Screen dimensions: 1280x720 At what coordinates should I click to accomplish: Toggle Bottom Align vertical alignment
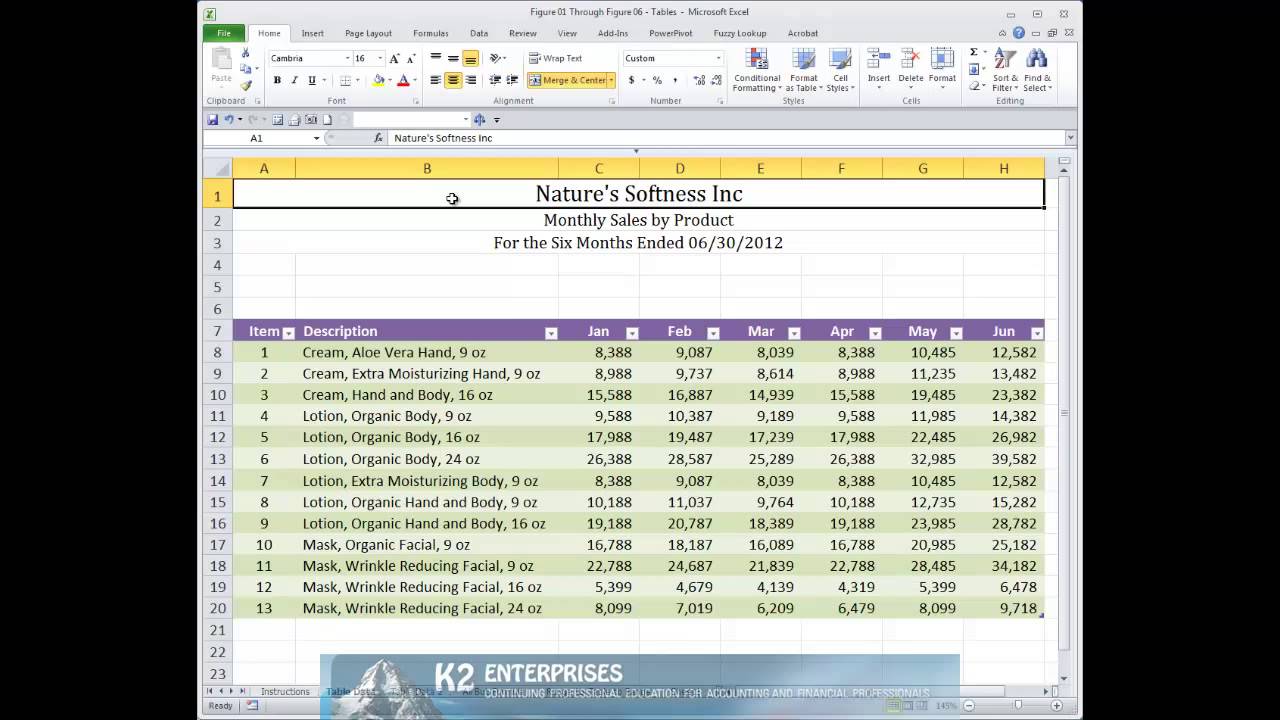[471, 58]
